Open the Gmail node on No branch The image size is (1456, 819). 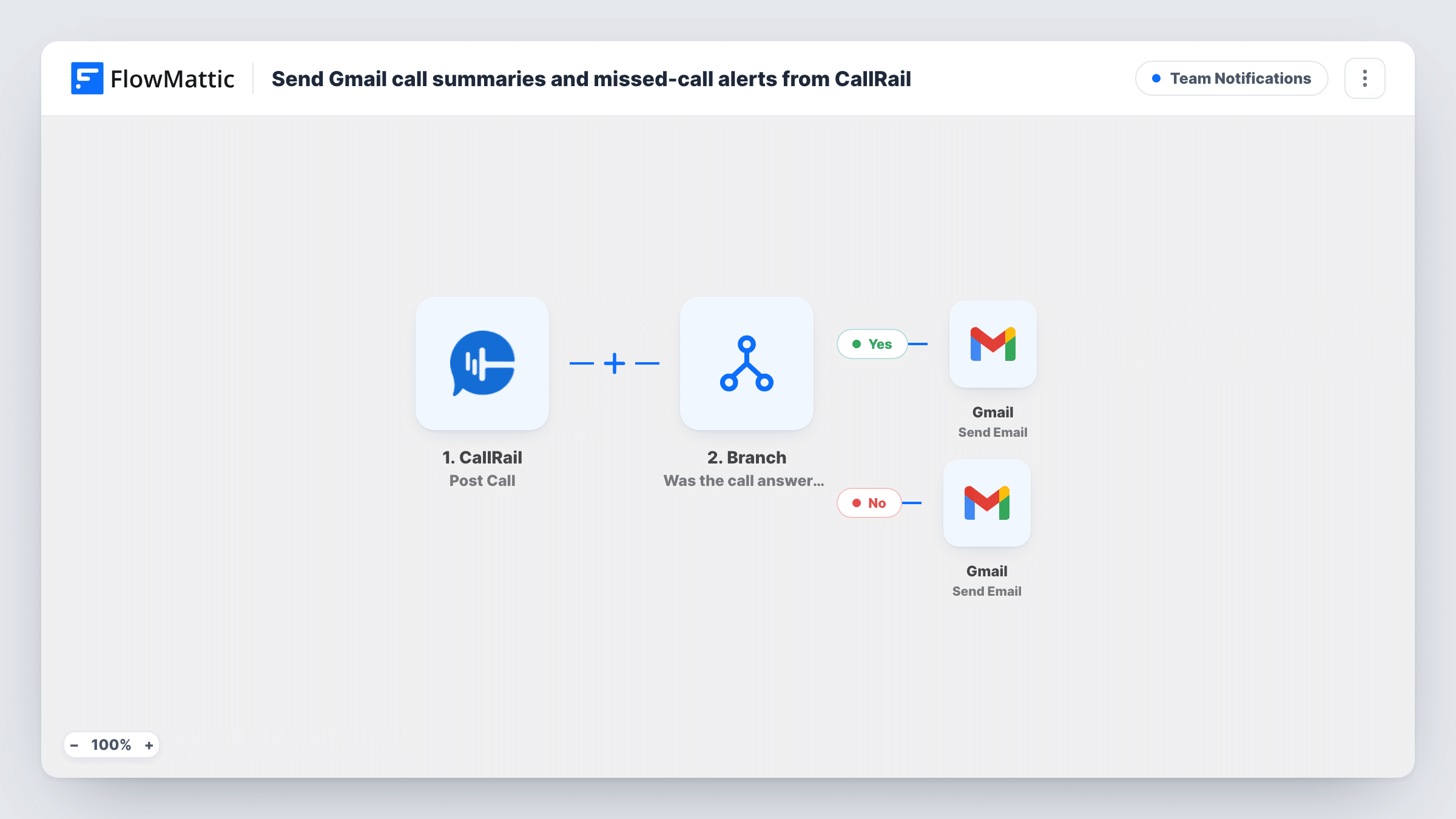click(987, 503)
